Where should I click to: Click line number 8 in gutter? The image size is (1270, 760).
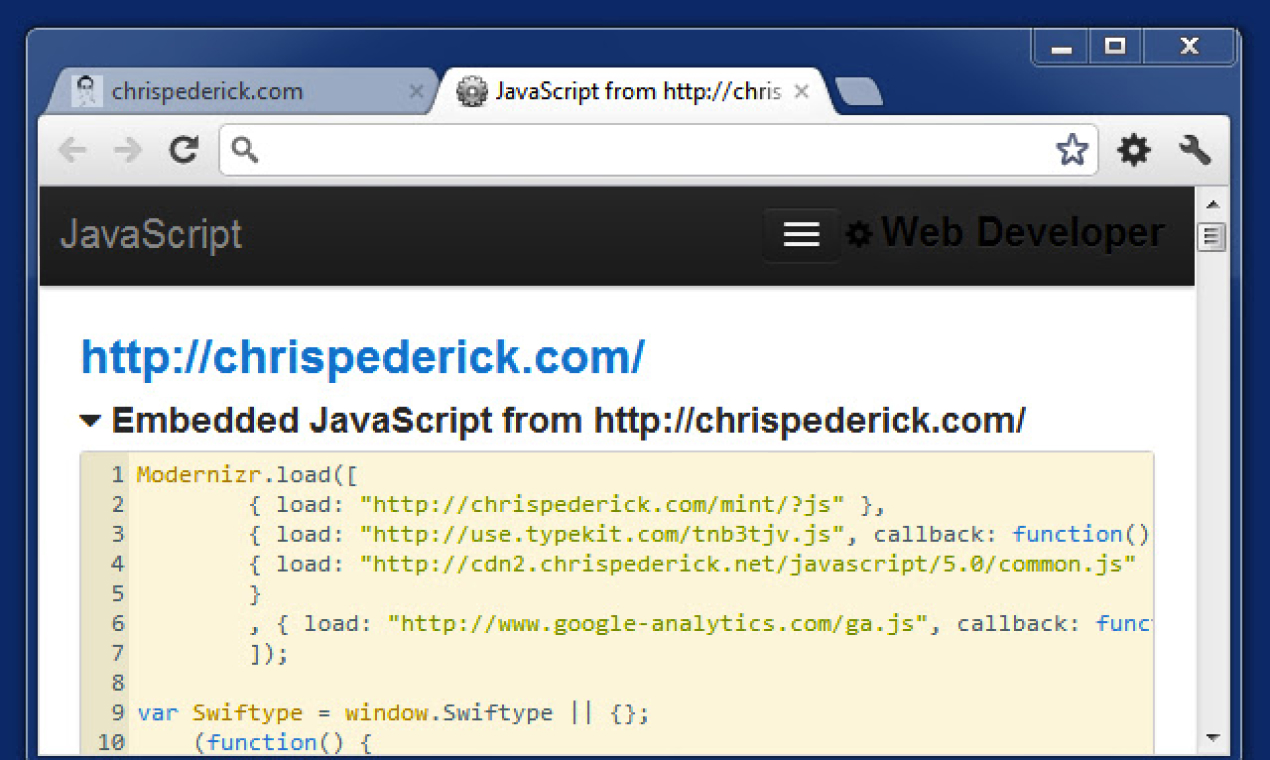click(x=118, y=683)
